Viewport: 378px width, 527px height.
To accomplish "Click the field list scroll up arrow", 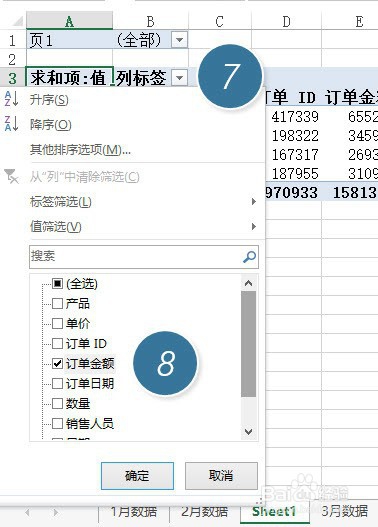I will click(249, 283).
